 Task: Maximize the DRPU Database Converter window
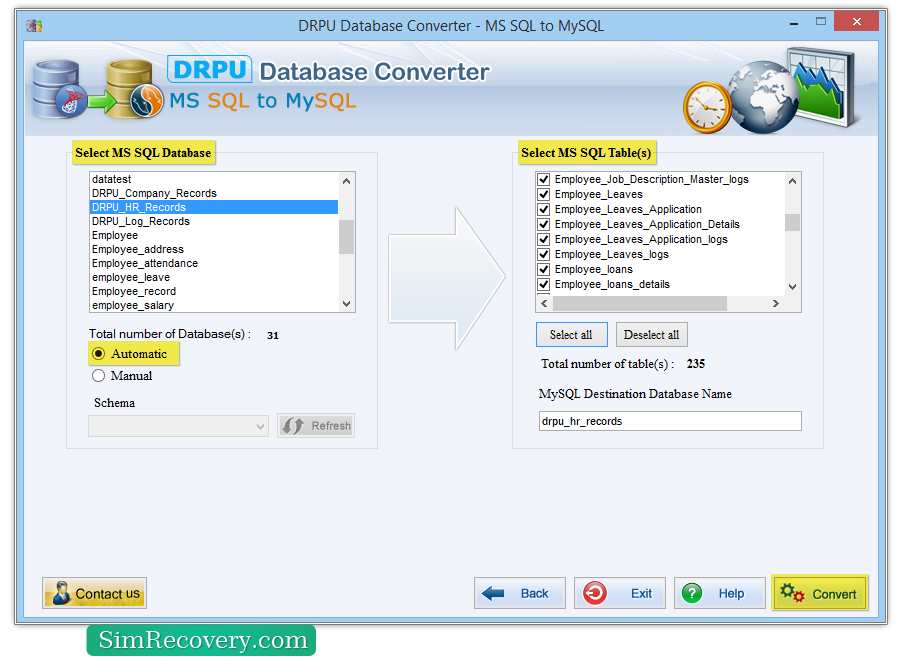pos(821,22)
